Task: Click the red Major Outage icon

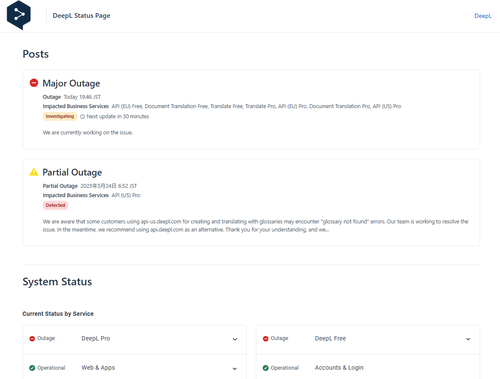Action: click(x=34, y=83)
